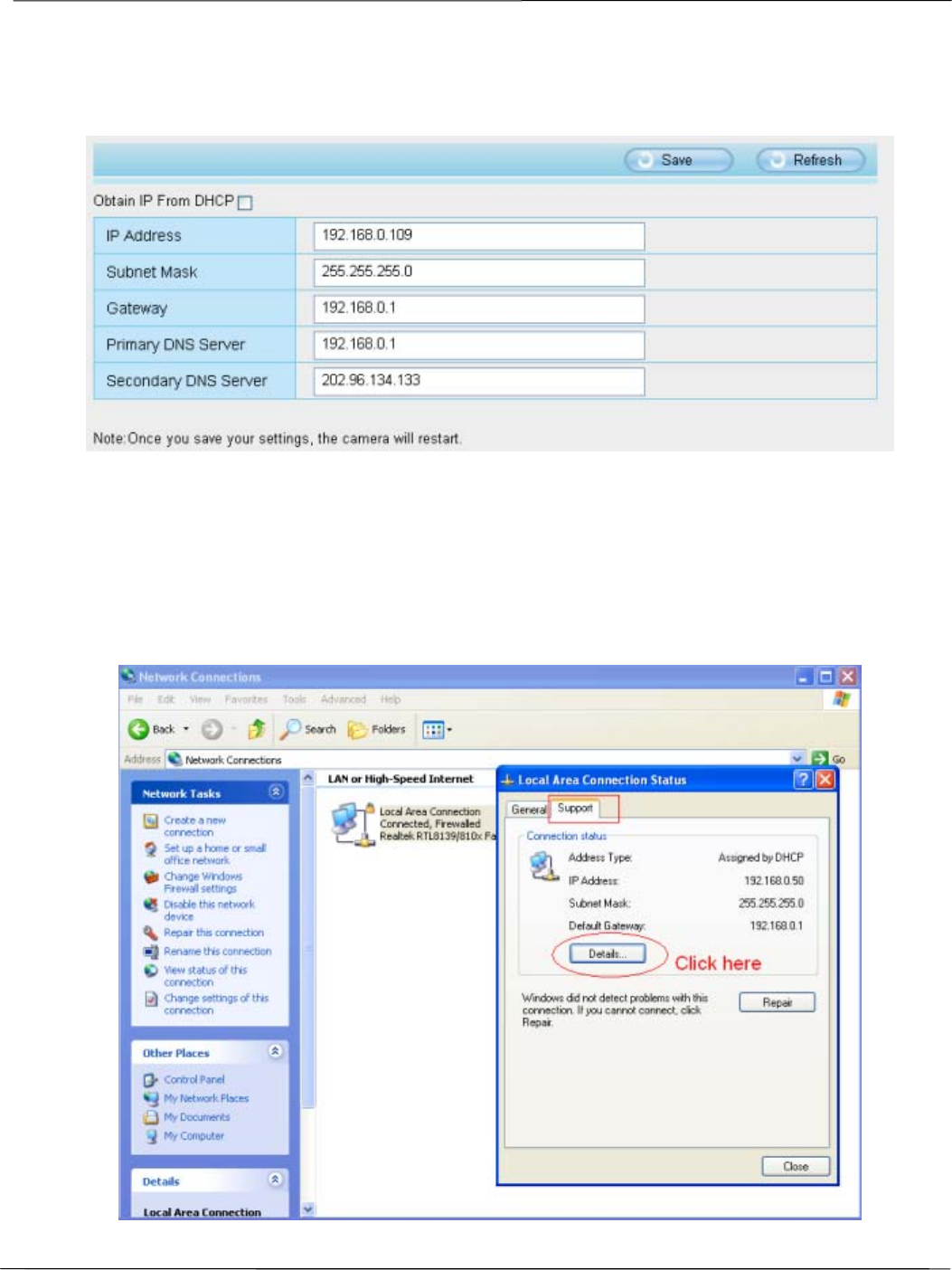
Task: Click the Windows flag logo icon
Action: (x=842, y=699)
